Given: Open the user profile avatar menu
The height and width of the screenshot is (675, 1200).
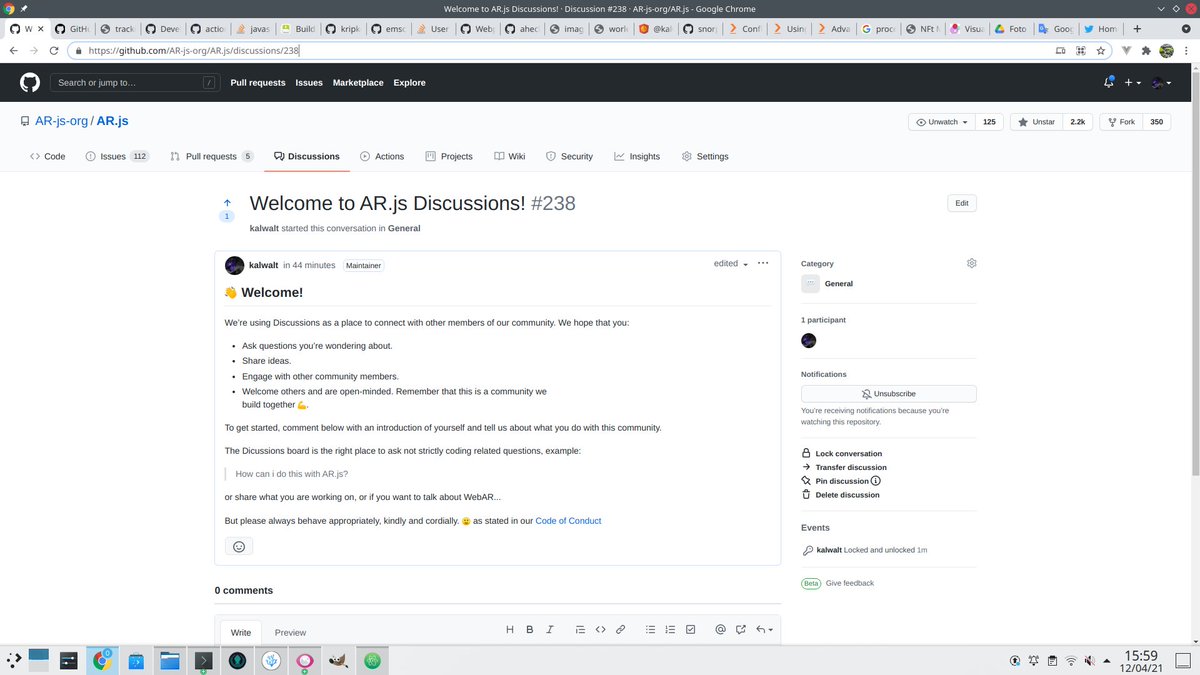Looking at the screenshot, I should pyautogui.click(x=1162, y=83).
